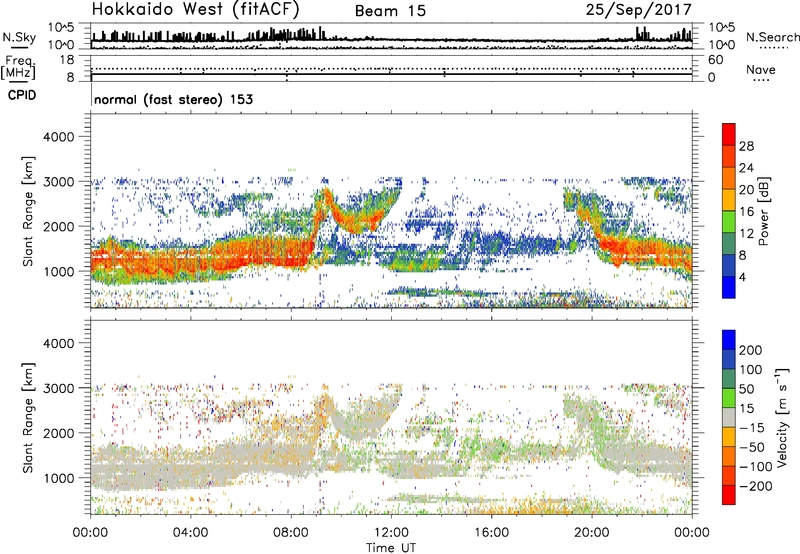Click the '1000' tick of the velocity panel

[59, 478]
